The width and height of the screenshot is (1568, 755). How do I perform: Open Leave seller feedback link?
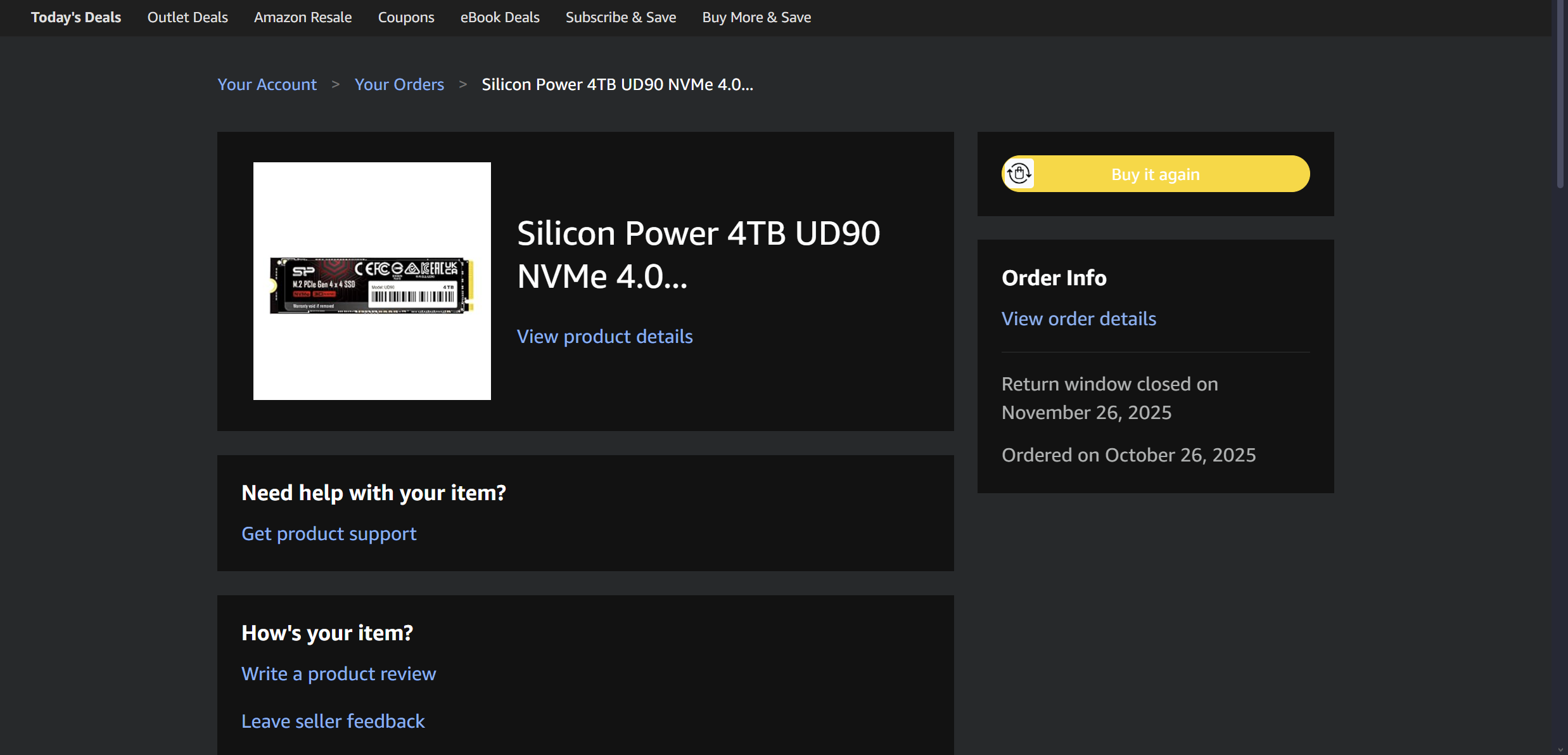tap(333, 721)
